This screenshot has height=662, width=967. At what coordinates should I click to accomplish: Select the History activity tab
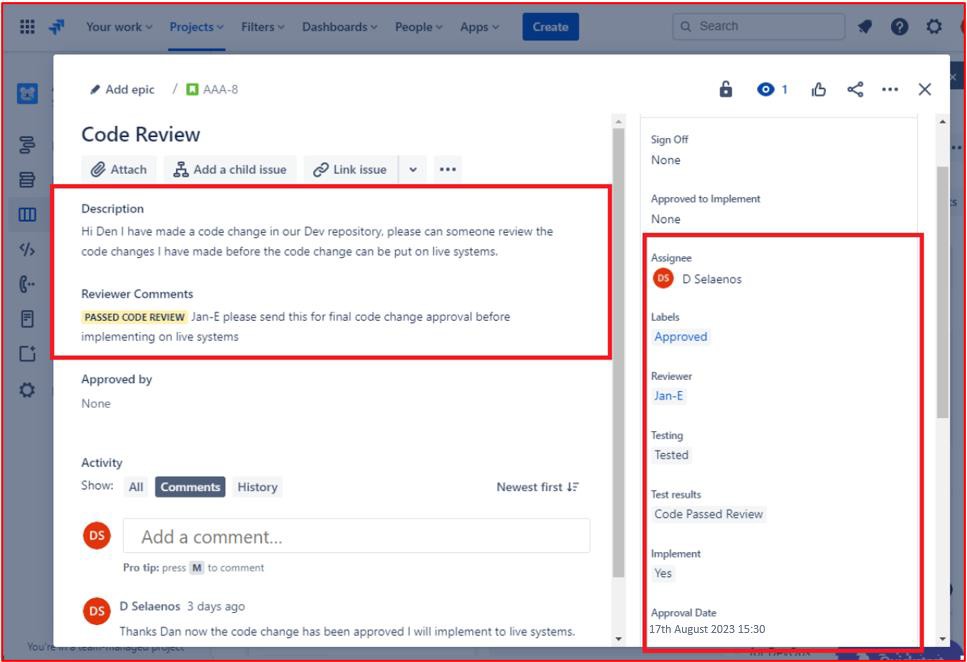click(x=257, y=487)
